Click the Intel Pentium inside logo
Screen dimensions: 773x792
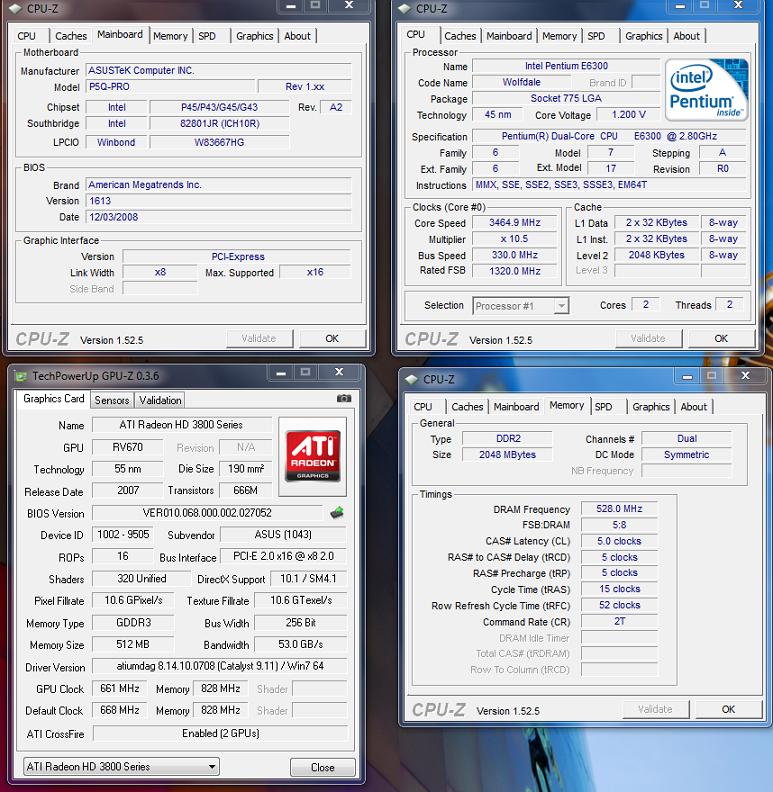706,89
